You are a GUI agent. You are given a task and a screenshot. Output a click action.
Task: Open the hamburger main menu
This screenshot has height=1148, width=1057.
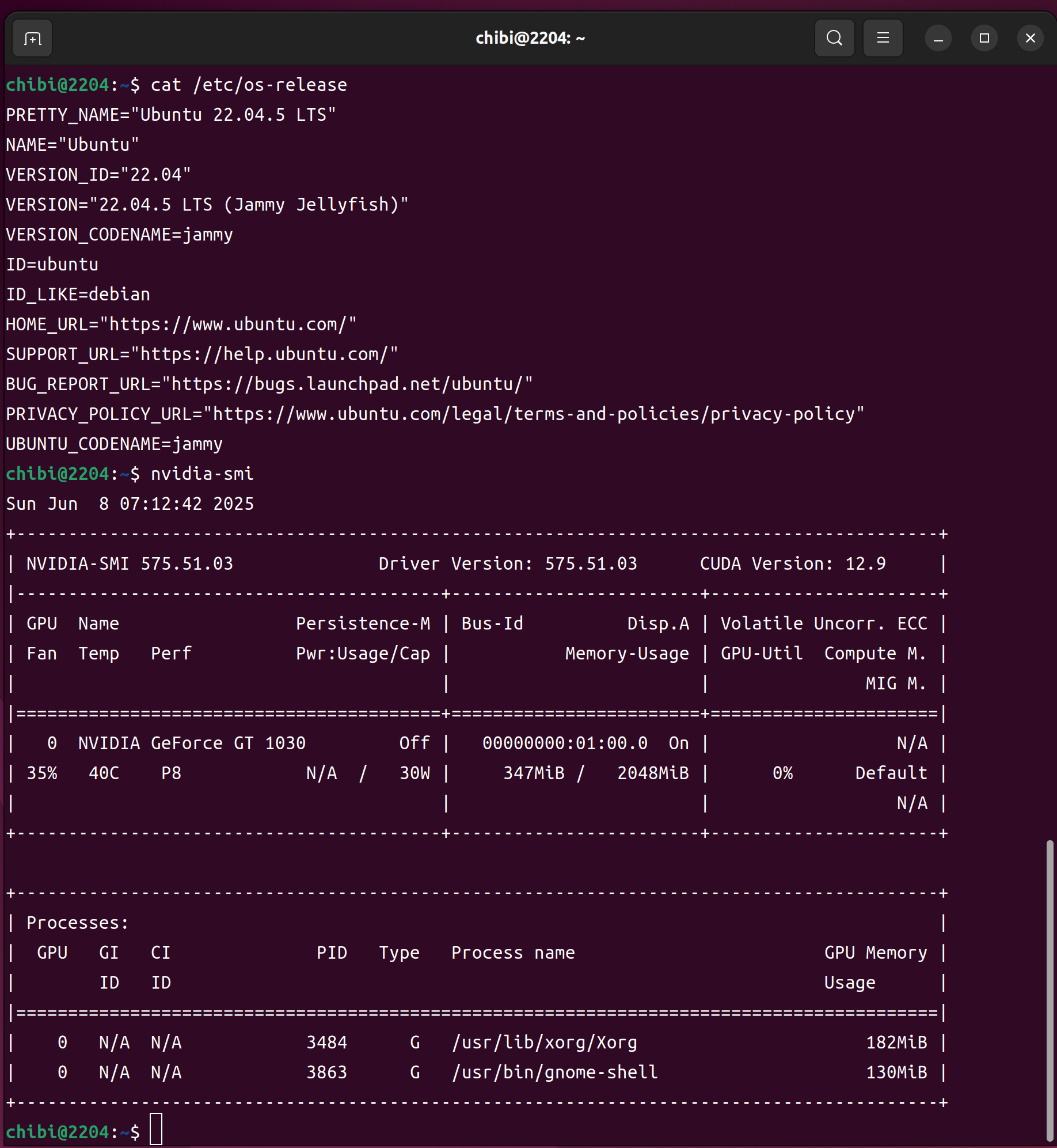point(883,39)
